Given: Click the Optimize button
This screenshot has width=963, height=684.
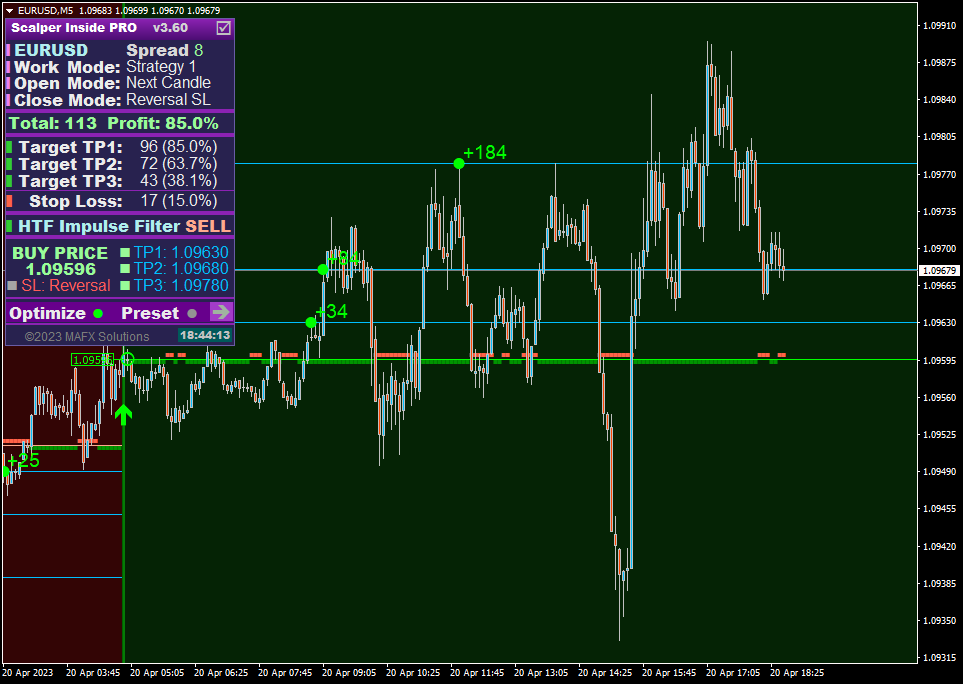Looking at the screenshot, I should 47,313.
